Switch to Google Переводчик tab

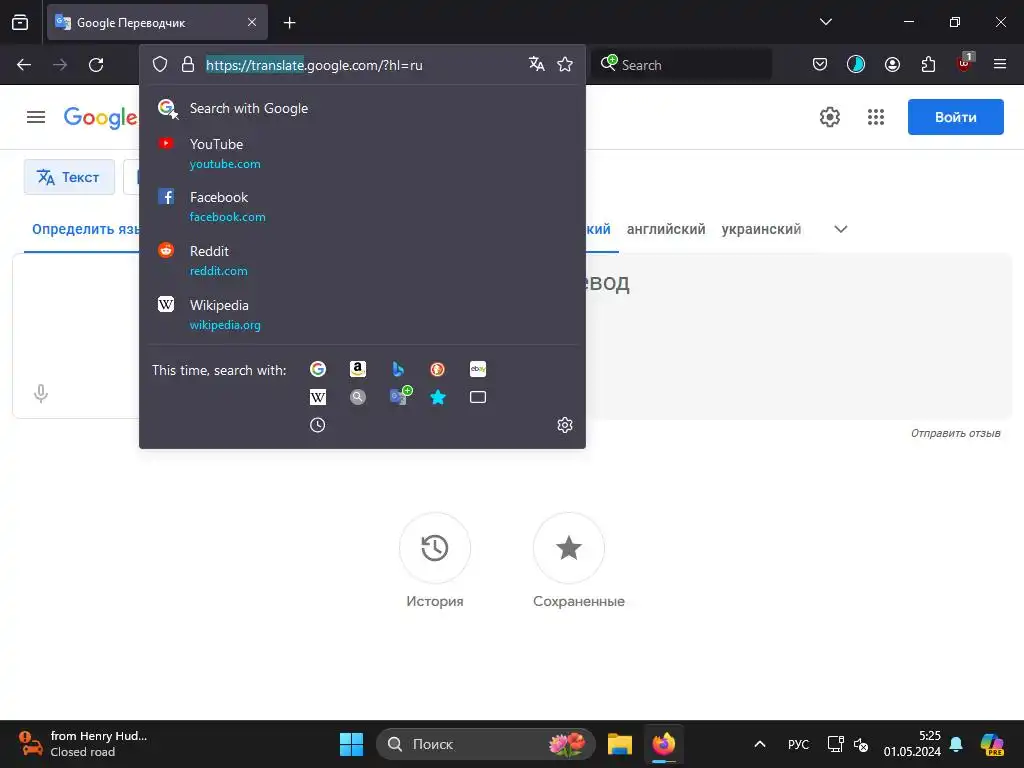157,23
